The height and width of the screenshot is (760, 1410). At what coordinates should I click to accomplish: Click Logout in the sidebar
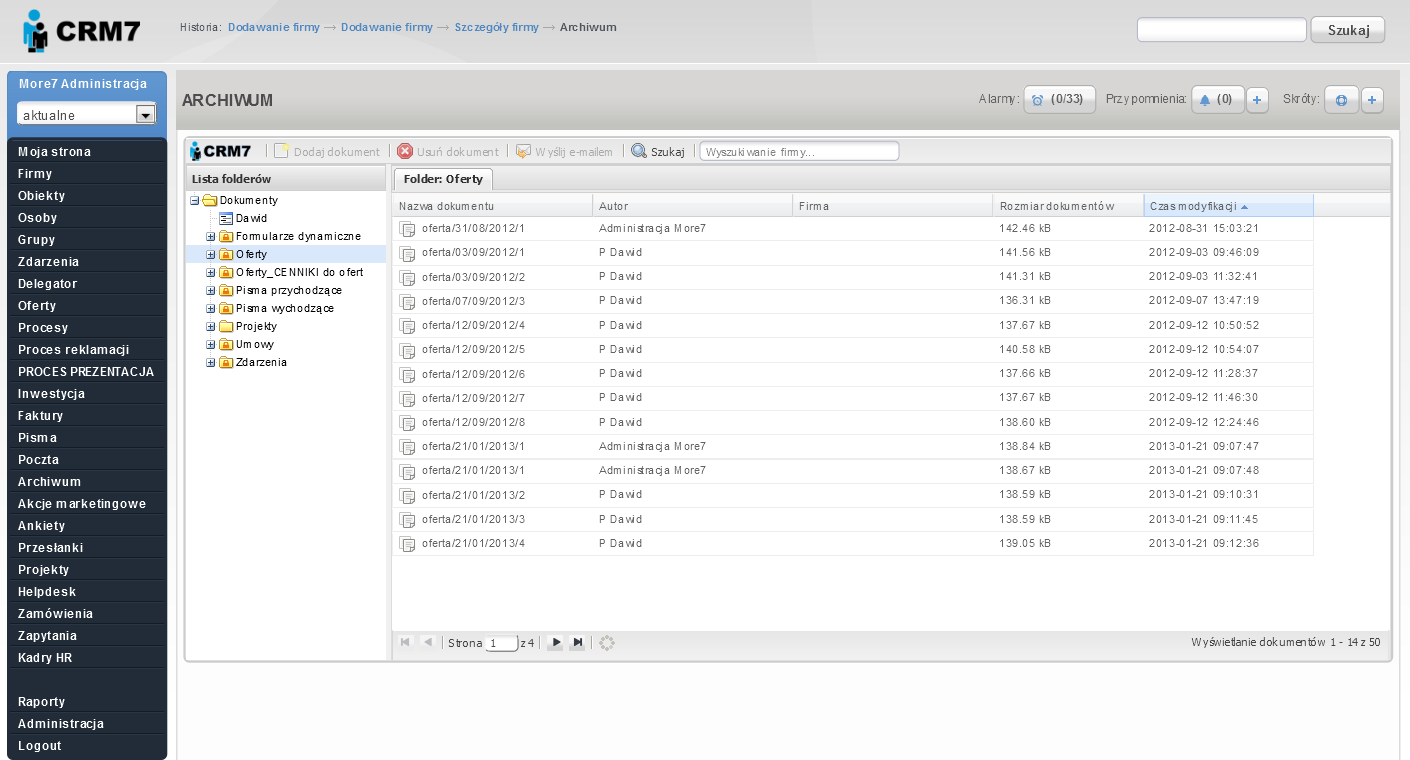pyautogui.click(x=87, y=746)
